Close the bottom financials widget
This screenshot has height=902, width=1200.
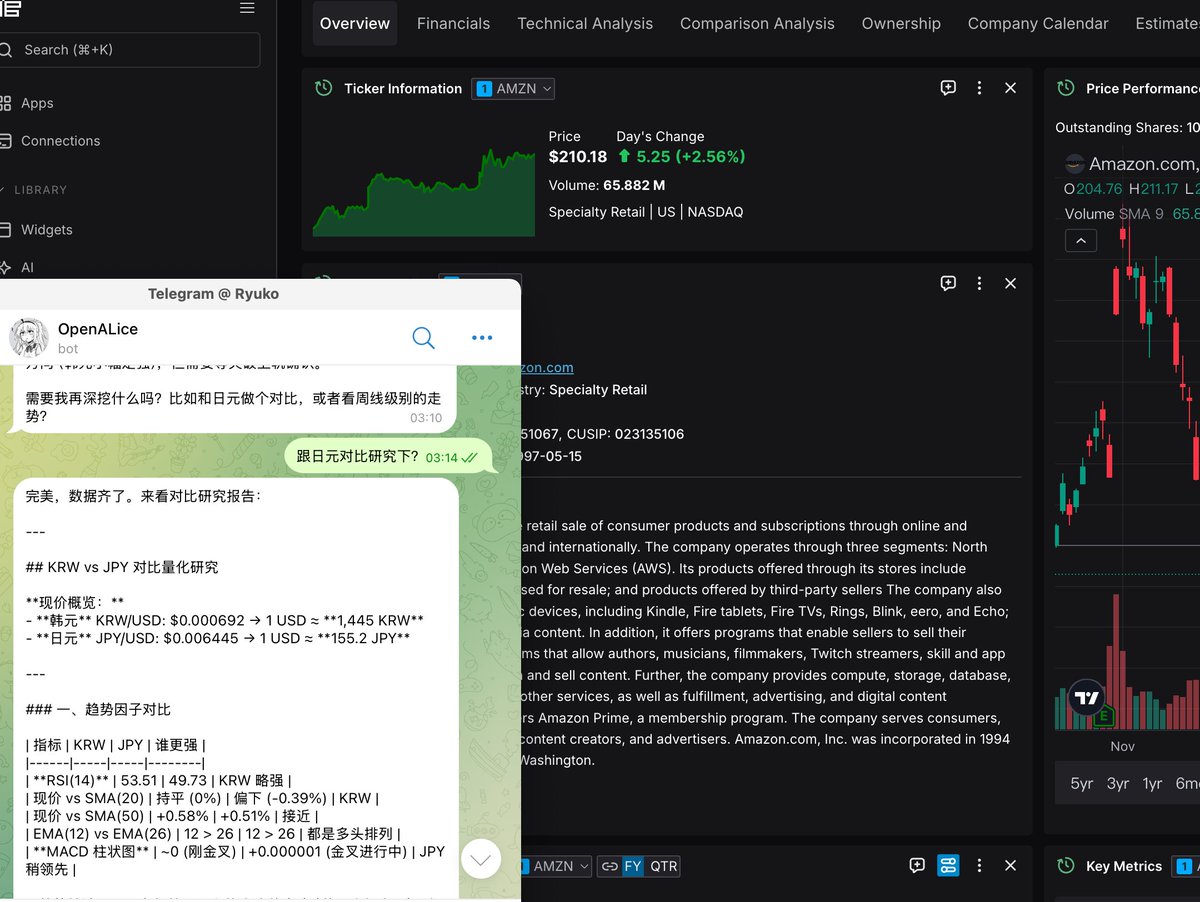(x=1010, y=865)
